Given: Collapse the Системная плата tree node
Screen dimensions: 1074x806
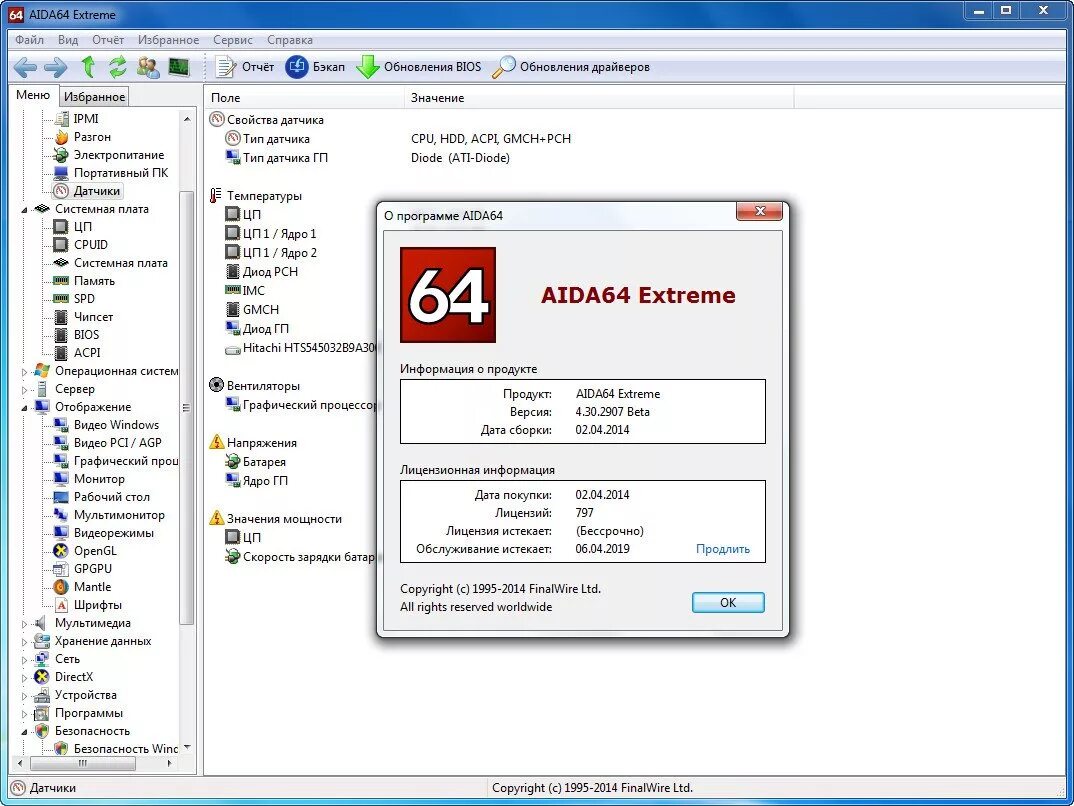Looking at the screenshot, I should coord(25,210).
